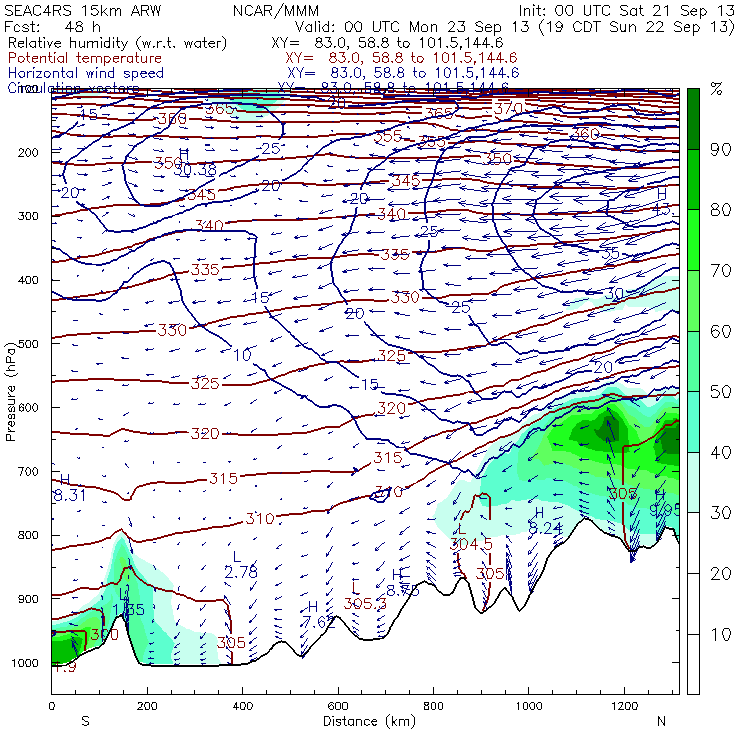Image resolution: width=740 pixels, height=740 pixels.
Task: Click the "H 9.95" label at the right edge
Action: click(x=664, y=503)
